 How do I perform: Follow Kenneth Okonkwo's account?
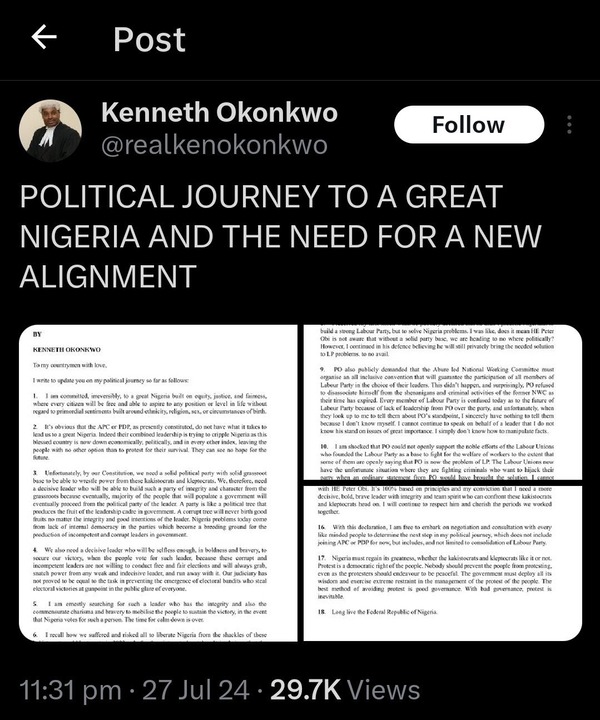[469, 125]
